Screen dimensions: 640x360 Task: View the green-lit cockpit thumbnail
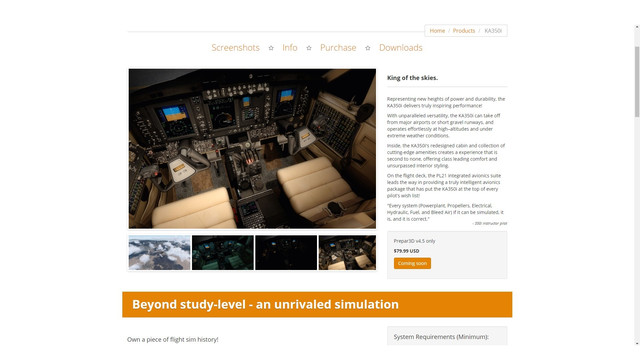pyautogui.click(x=223, y=252)
